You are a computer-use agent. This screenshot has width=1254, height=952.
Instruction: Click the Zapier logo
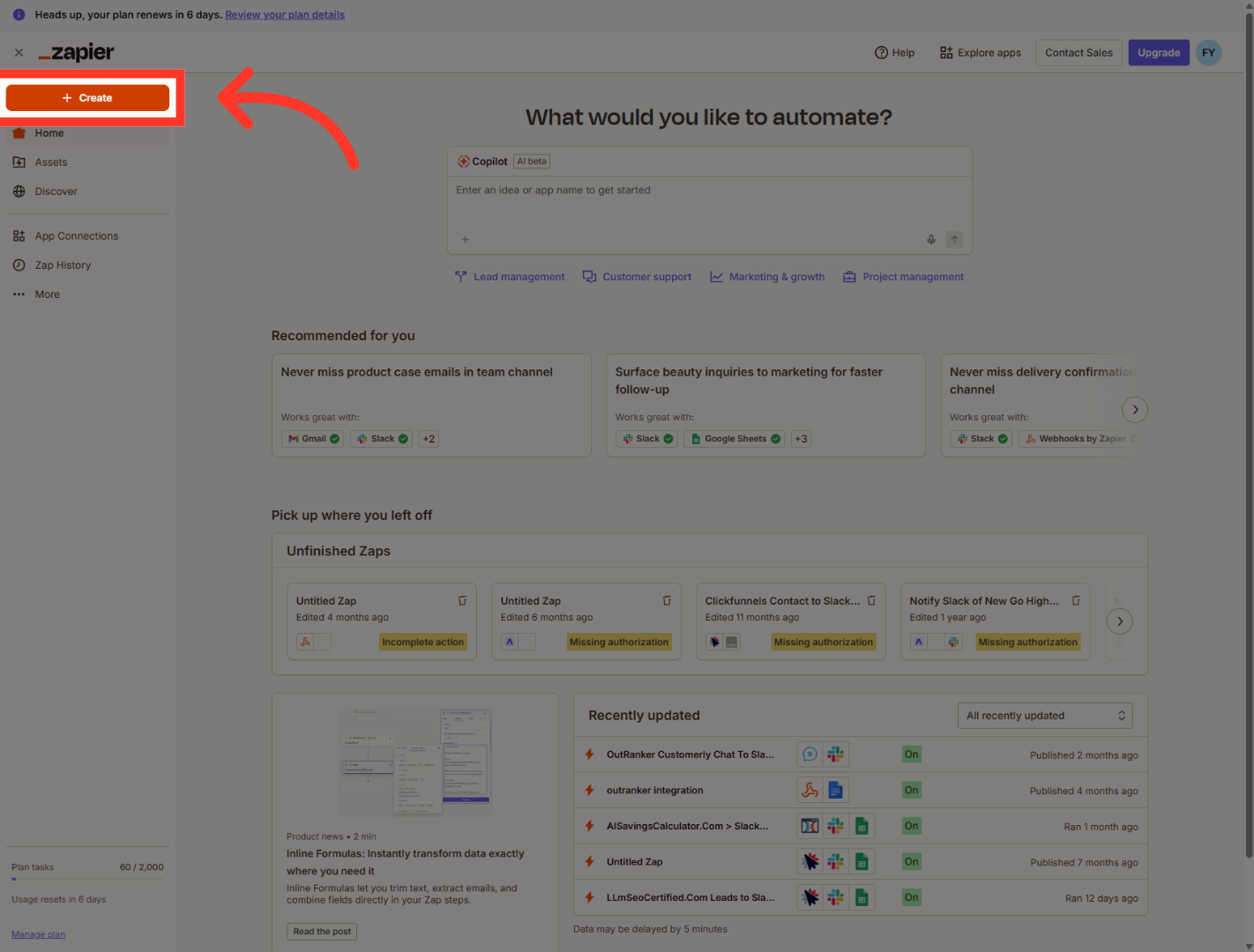77,53
